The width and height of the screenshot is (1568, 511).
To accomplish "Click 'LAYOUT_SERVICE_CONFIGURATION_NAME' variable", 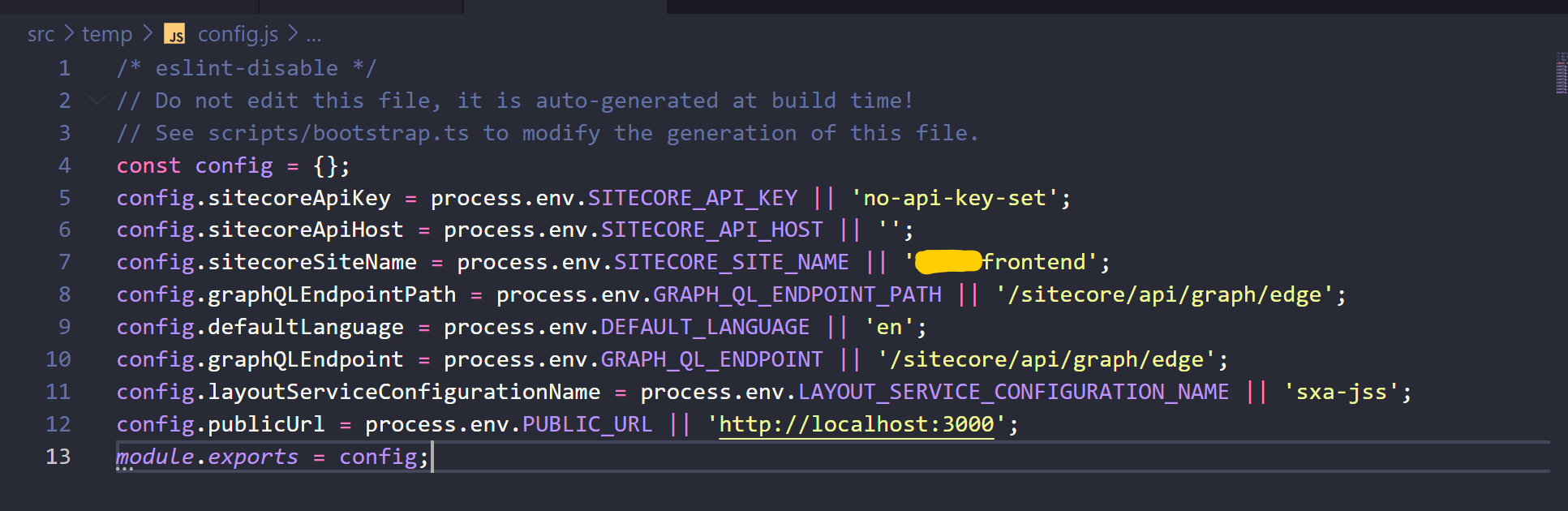I will point(1014,393).
